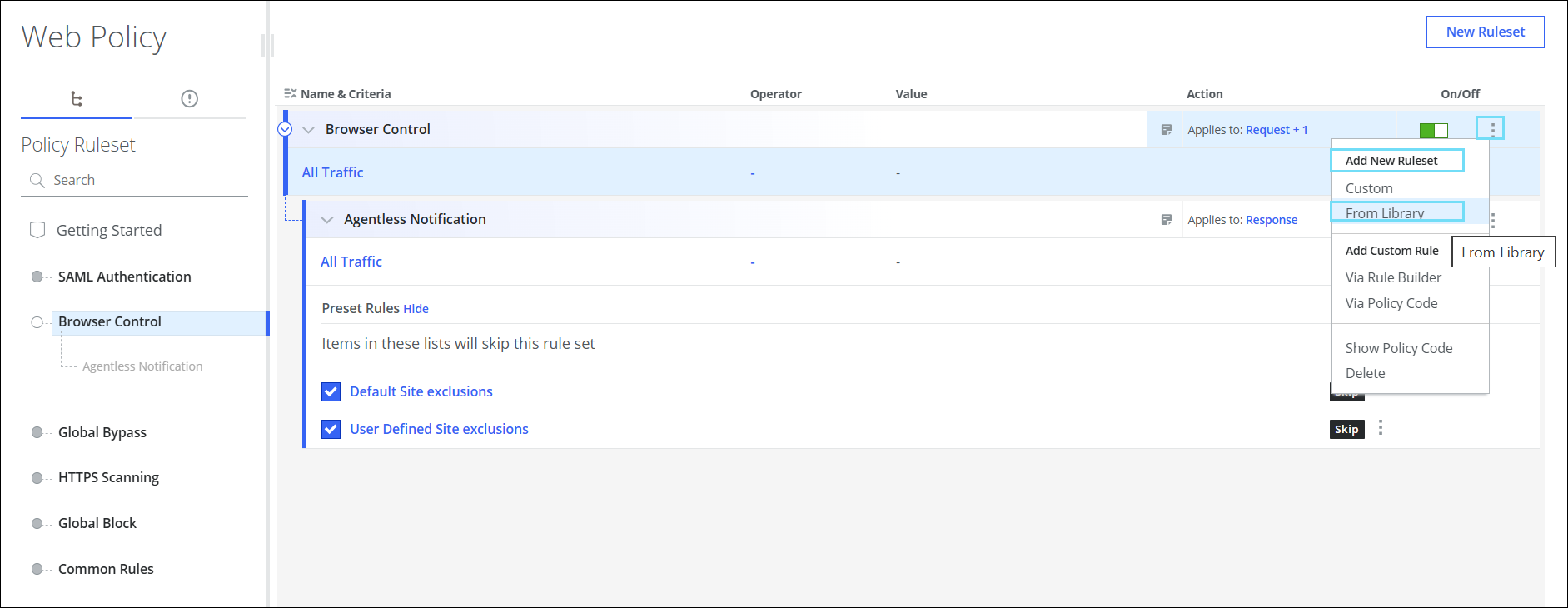Open the policy tree view tab icon
This screenshot has height=608, width=1568.
pos(77,99)
